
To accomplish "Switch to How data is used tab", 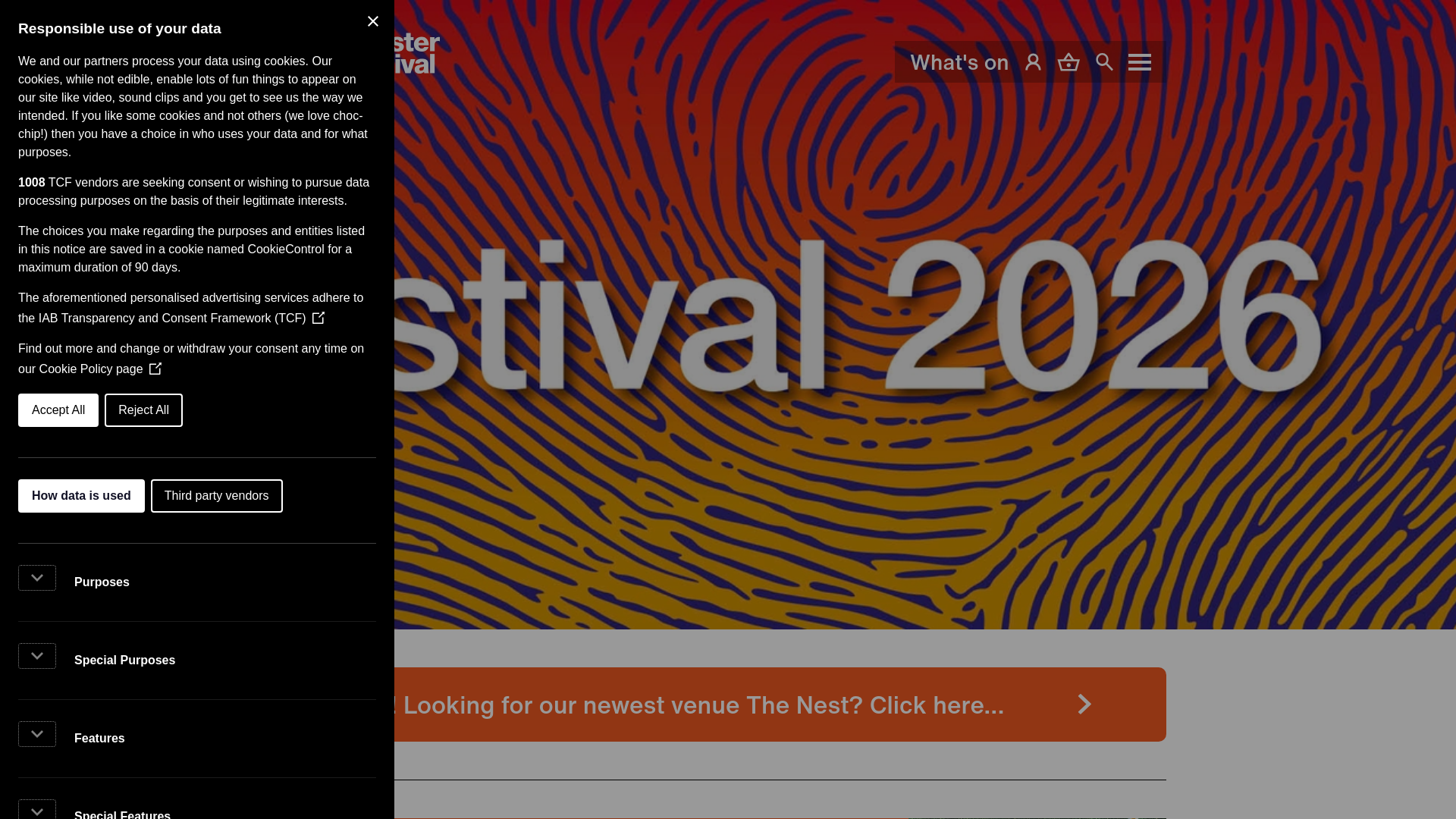I will 81,496.
